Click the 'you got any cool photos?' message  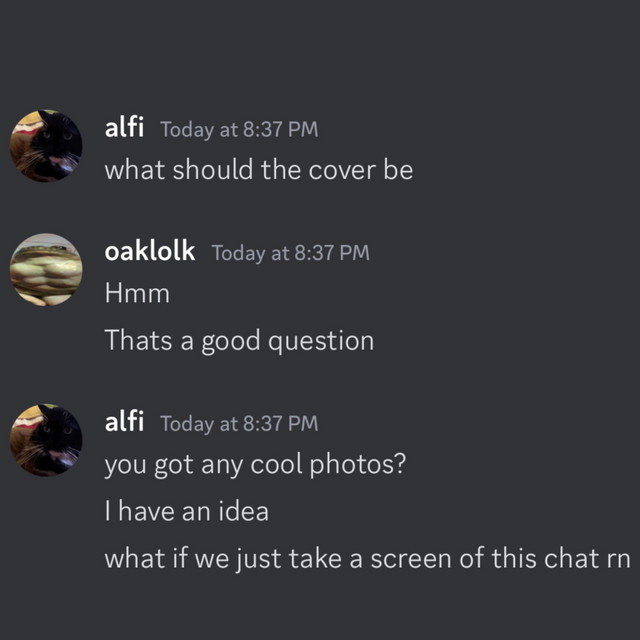coord(254,465)
